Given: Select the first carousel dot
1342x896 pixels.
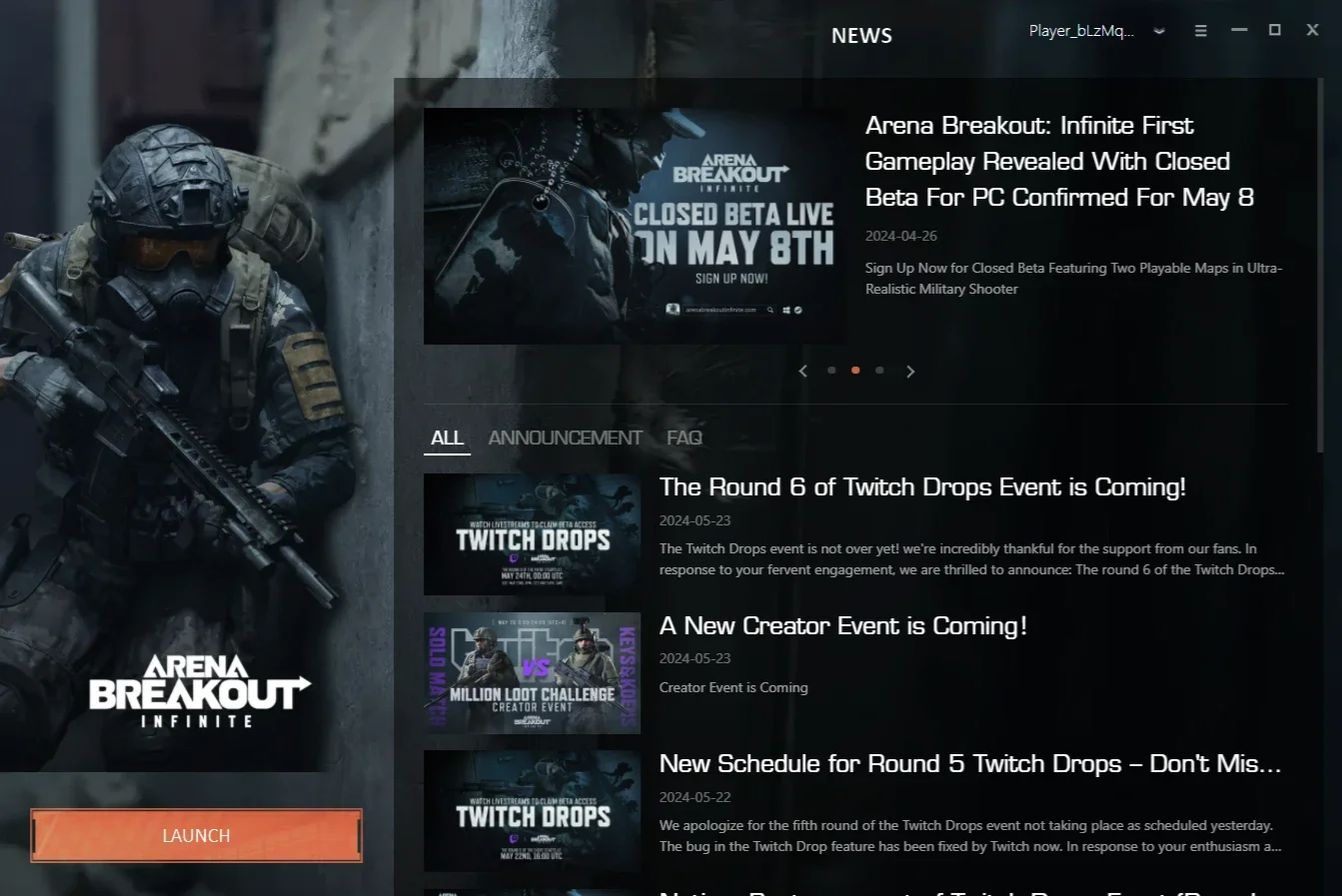Looking at the screenshot, I should pyautogui.click(x=831, y=371).
